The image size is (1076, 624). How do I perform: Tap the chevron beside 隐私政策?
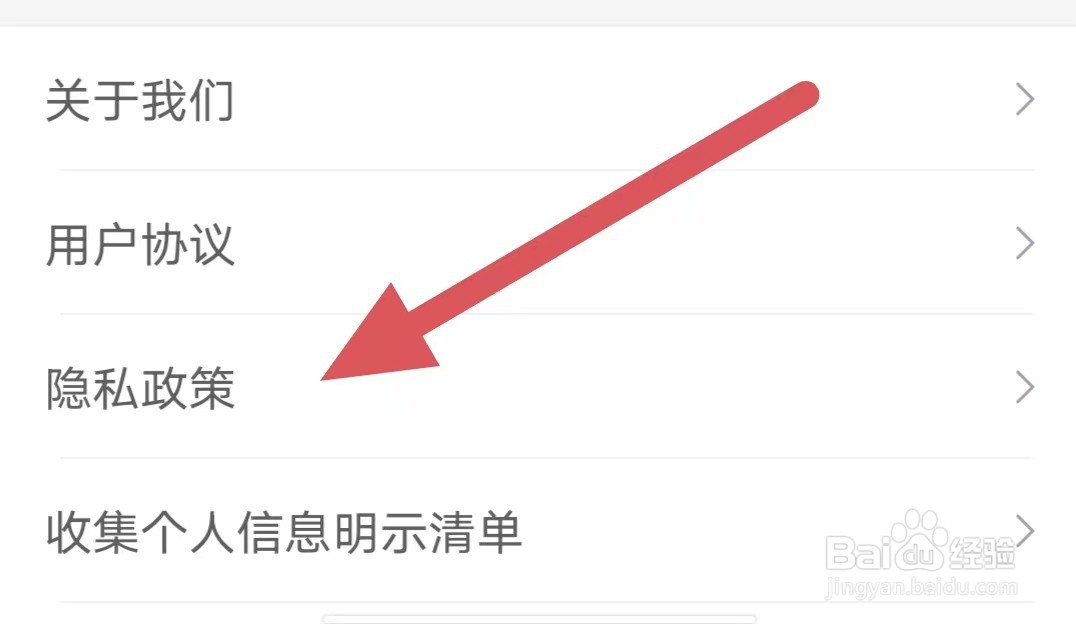click(x=1025, y=388)
